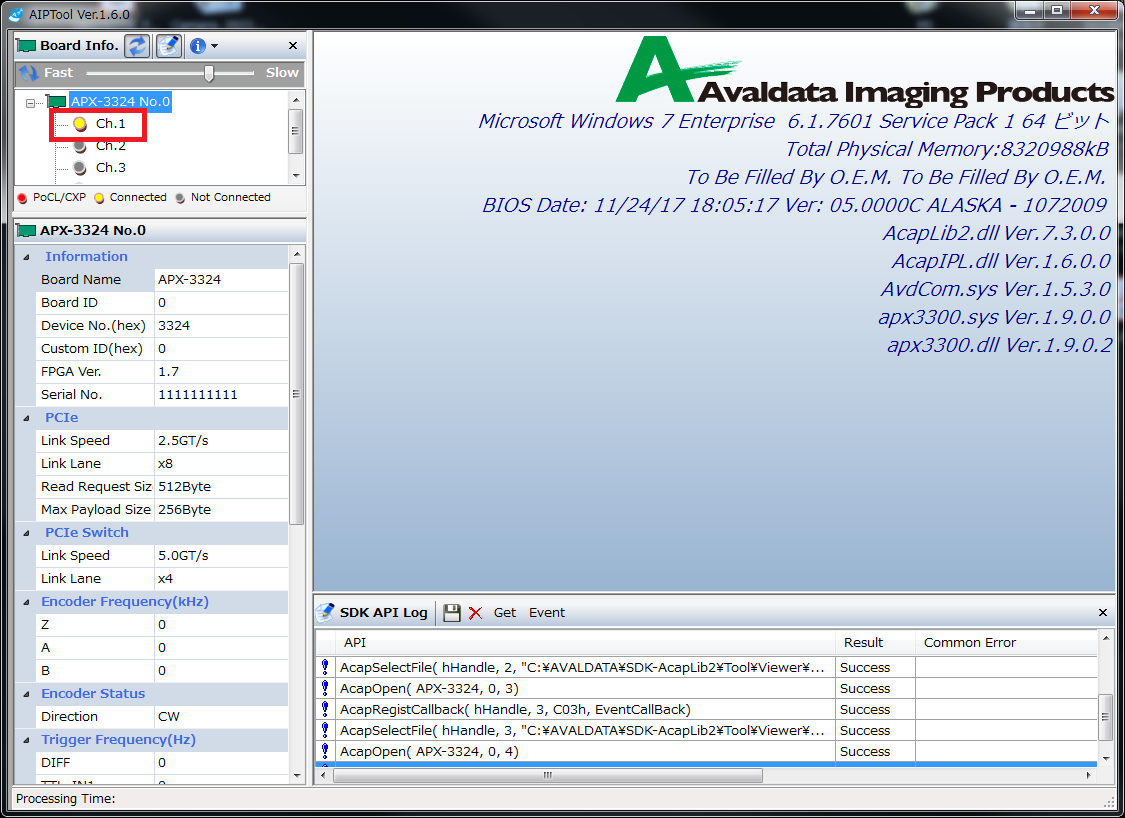The image size is (1125, 818).
Task: Minimize the AIPTool window
Action: coord(1031,11)
